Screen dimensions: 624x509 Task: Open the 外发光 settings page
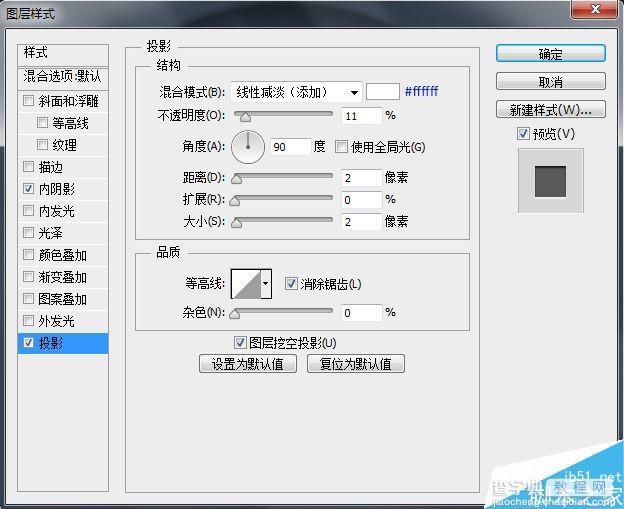[57, 321]
